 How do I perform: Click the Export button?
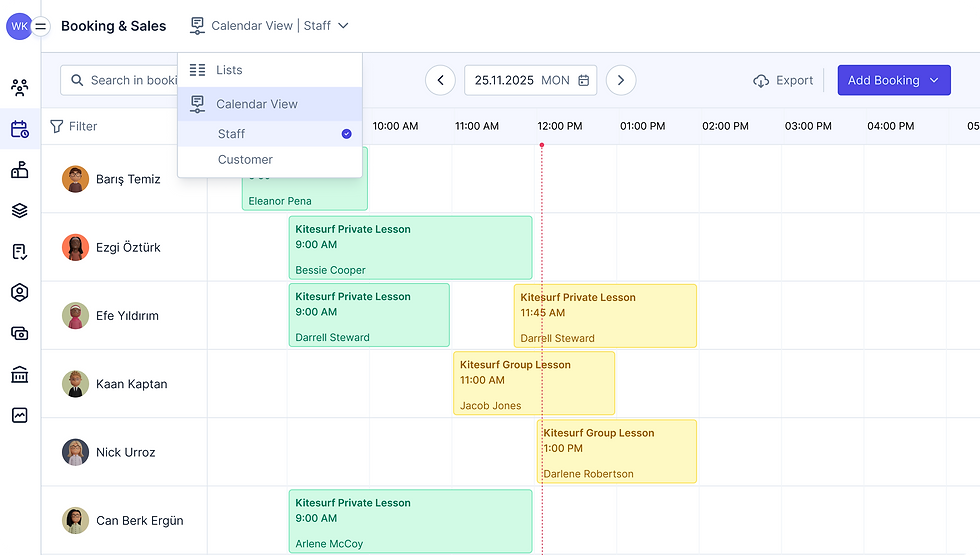coord(783,81)
